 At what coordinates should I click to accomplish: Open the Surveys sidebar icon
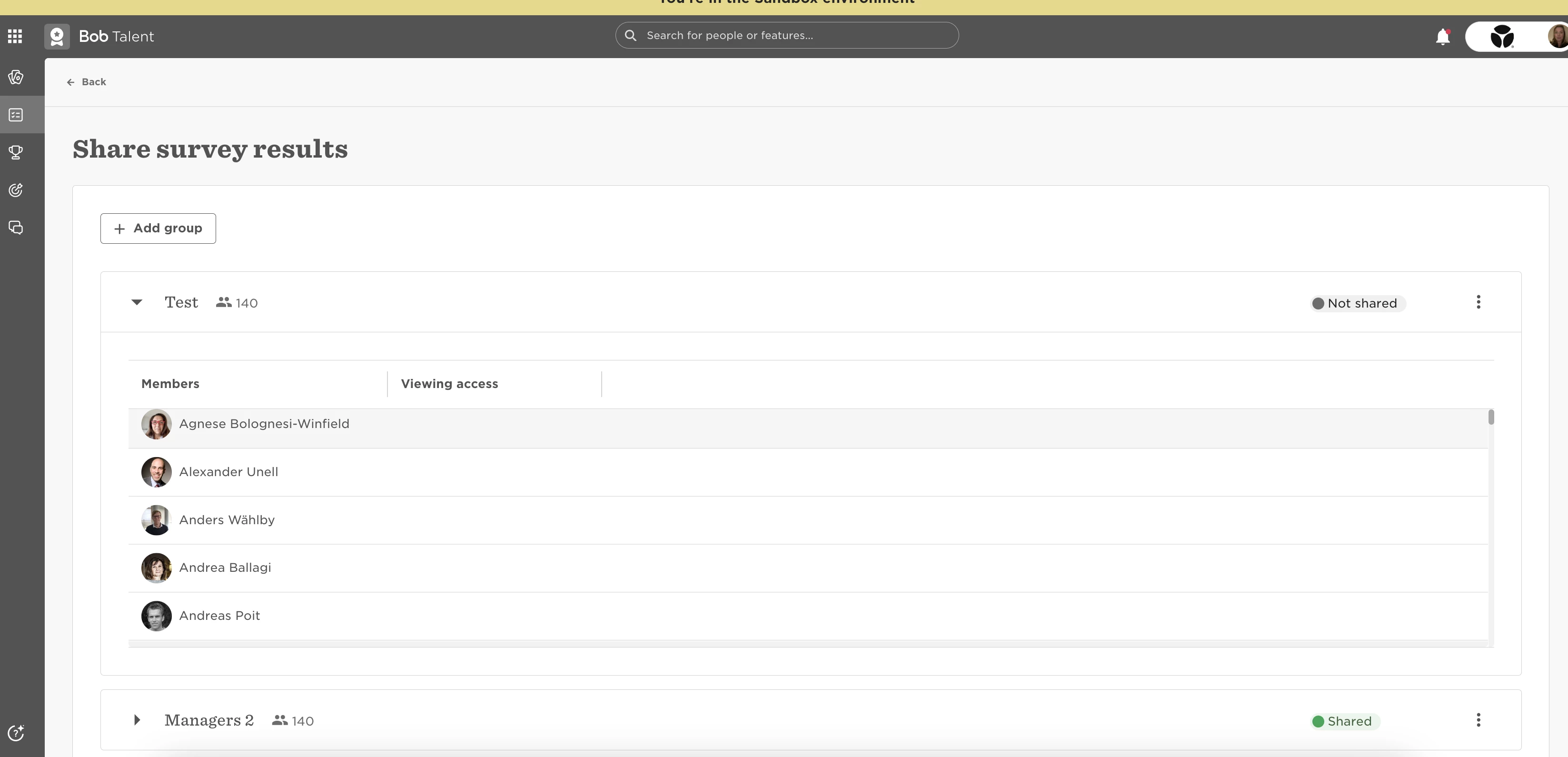pyautogui.click(x=16, y=114)
